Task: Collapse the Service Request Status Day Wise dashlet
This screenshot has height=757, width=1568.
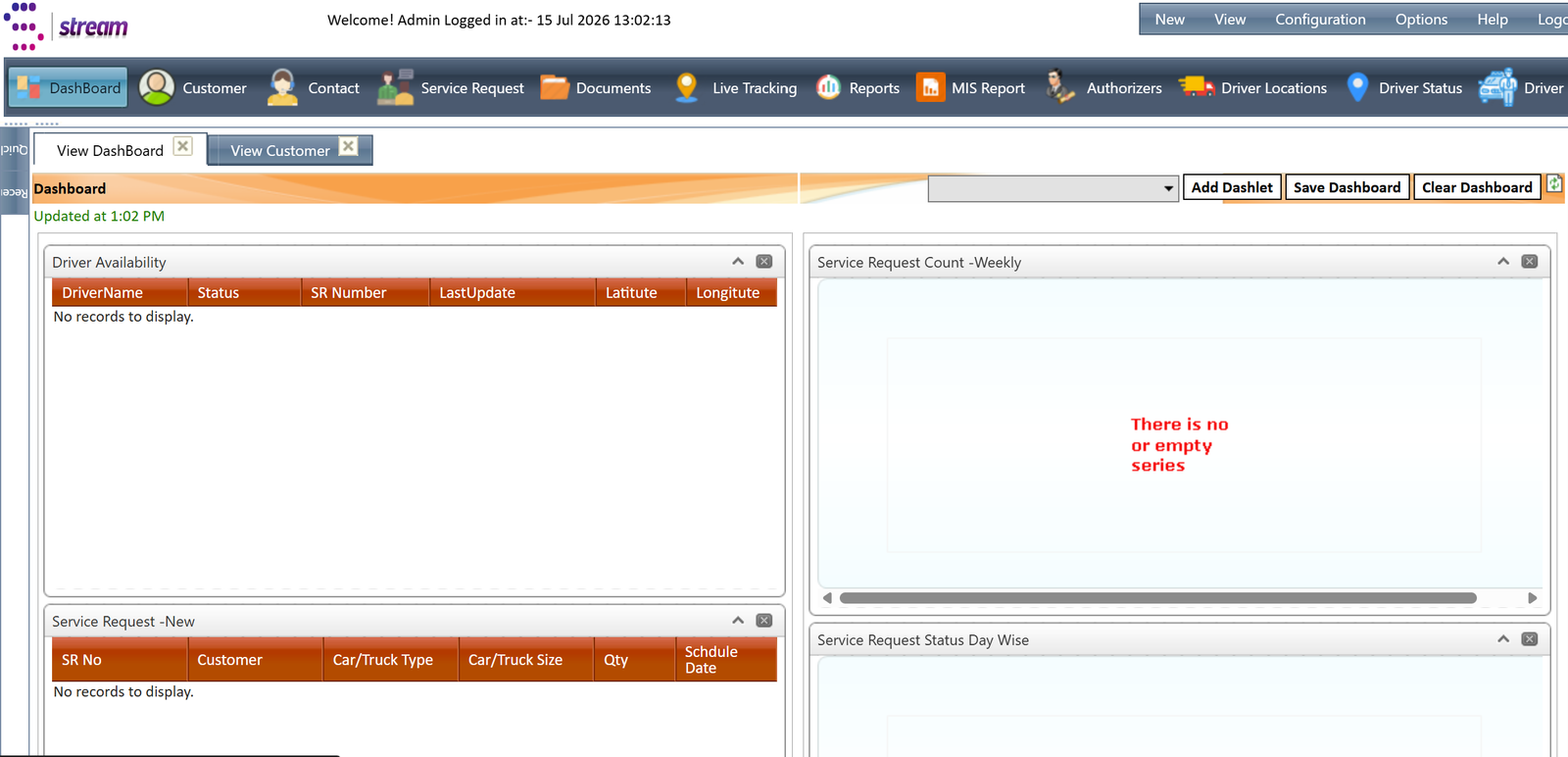Action: tap(1503, 639)
